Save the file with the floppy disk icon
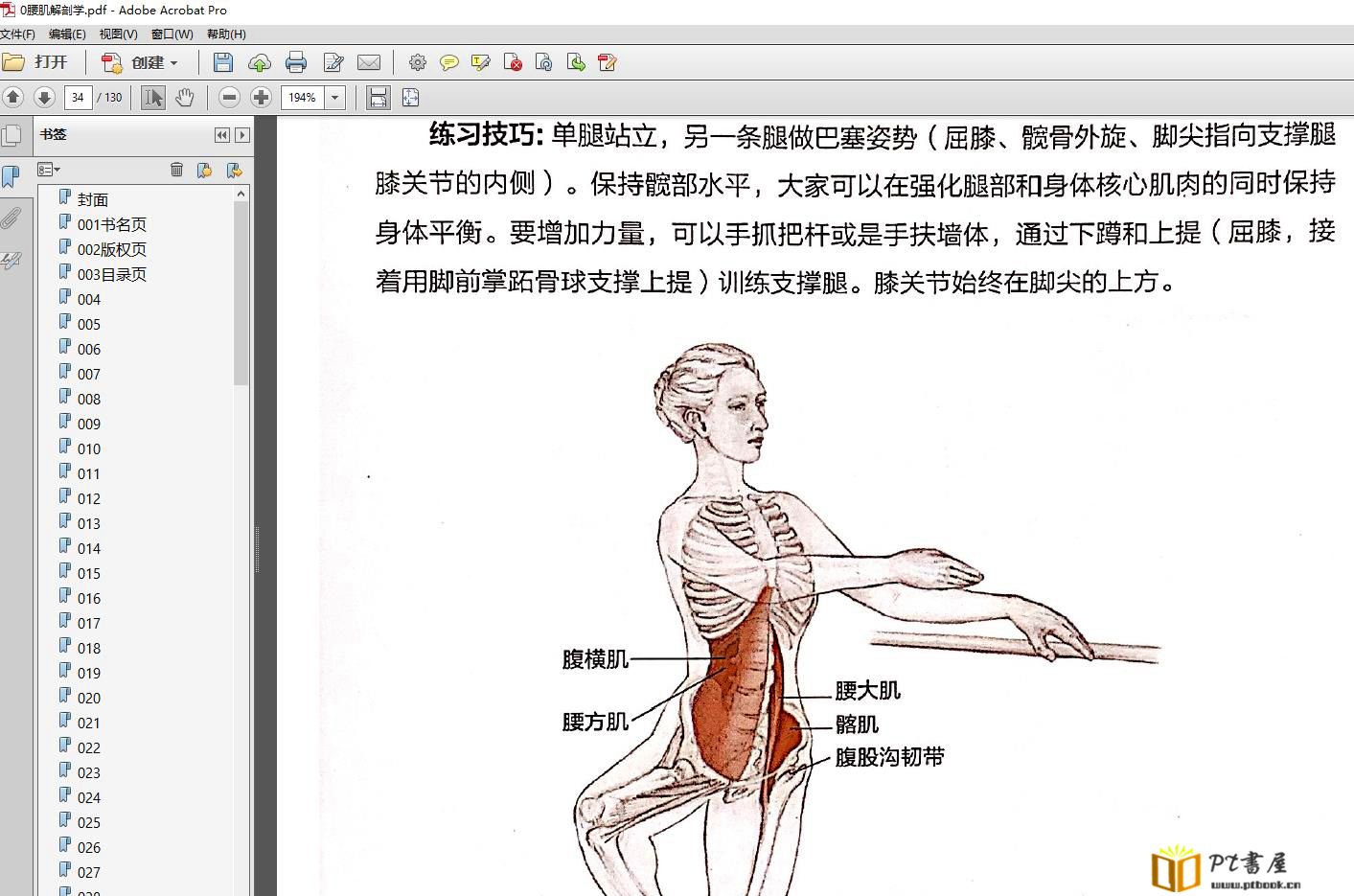 [x=223, y=62]
